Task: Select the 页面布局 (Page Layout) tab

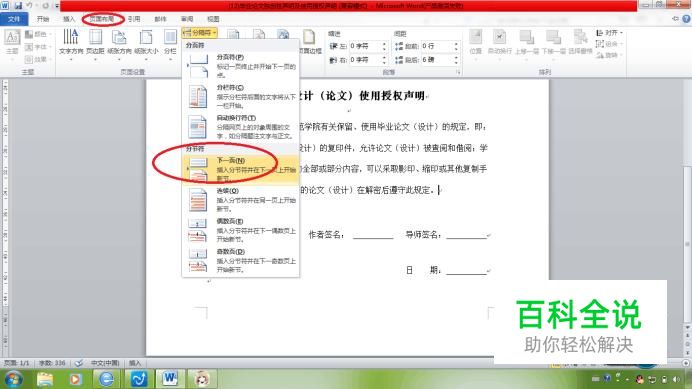Action: (x=102, y=19)
